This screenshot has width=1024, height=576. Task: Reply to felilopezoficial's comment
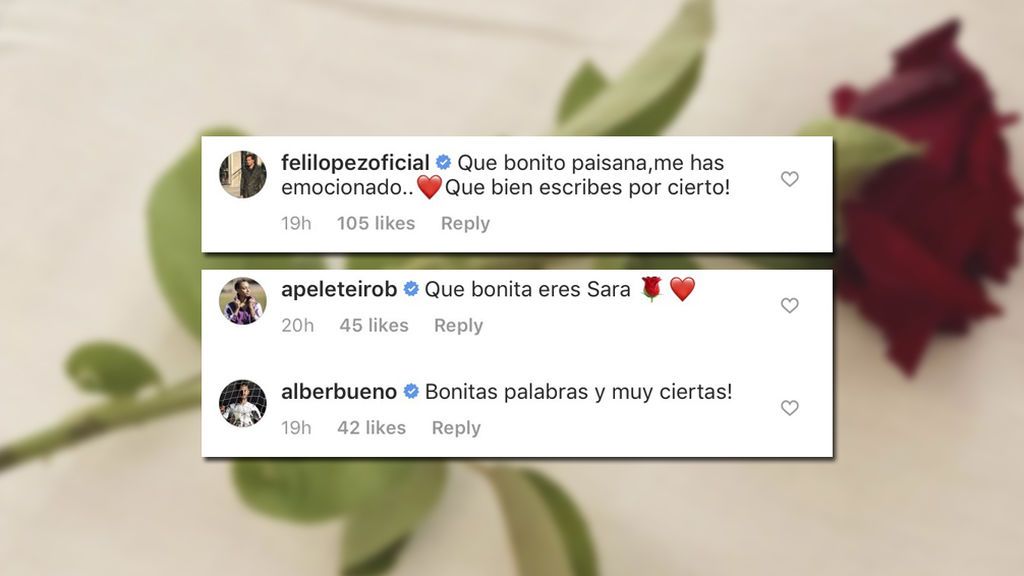[465, 224]
